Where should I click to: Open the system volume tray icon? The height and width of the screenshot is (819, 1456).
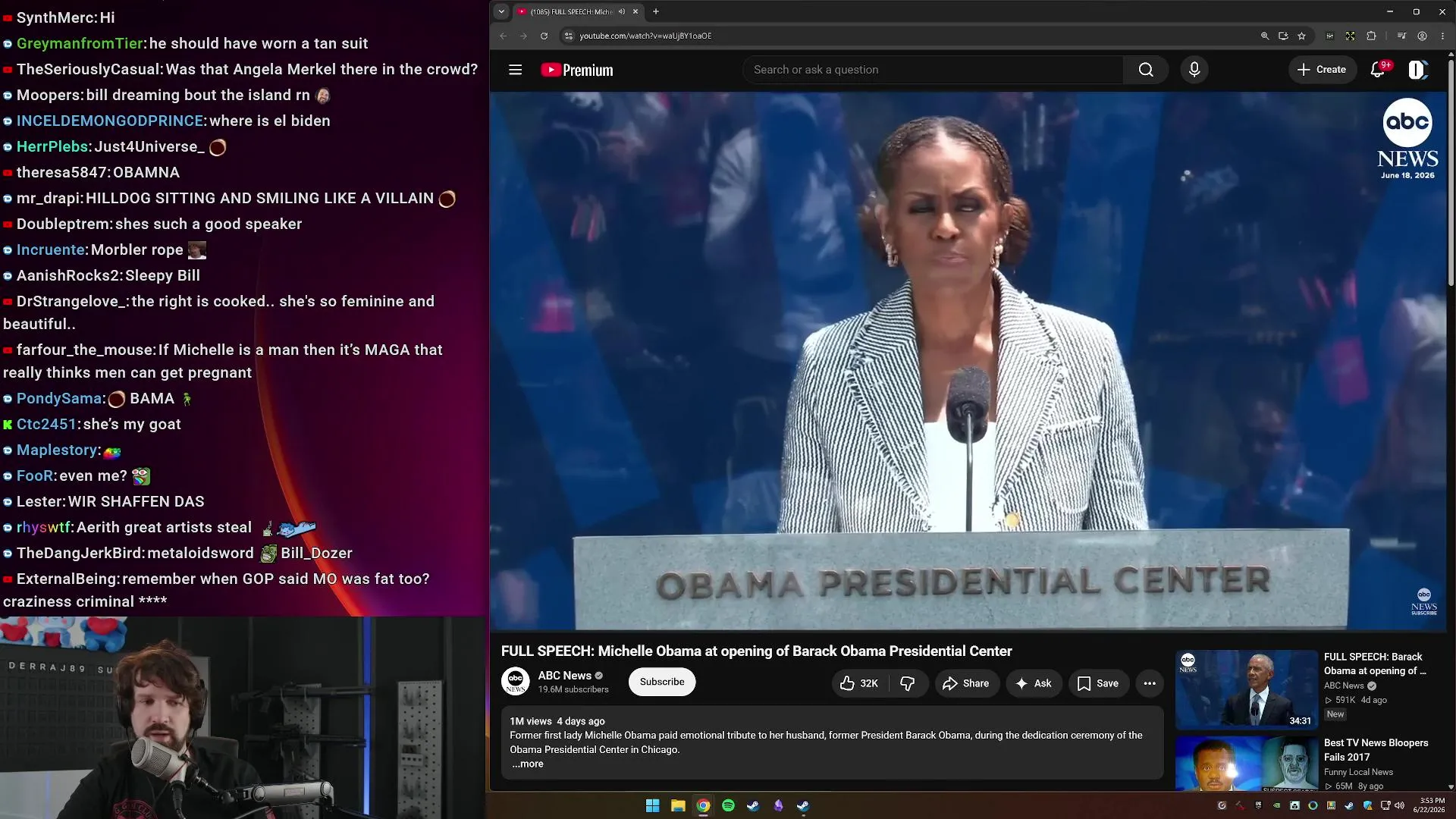pos(1400,805)
